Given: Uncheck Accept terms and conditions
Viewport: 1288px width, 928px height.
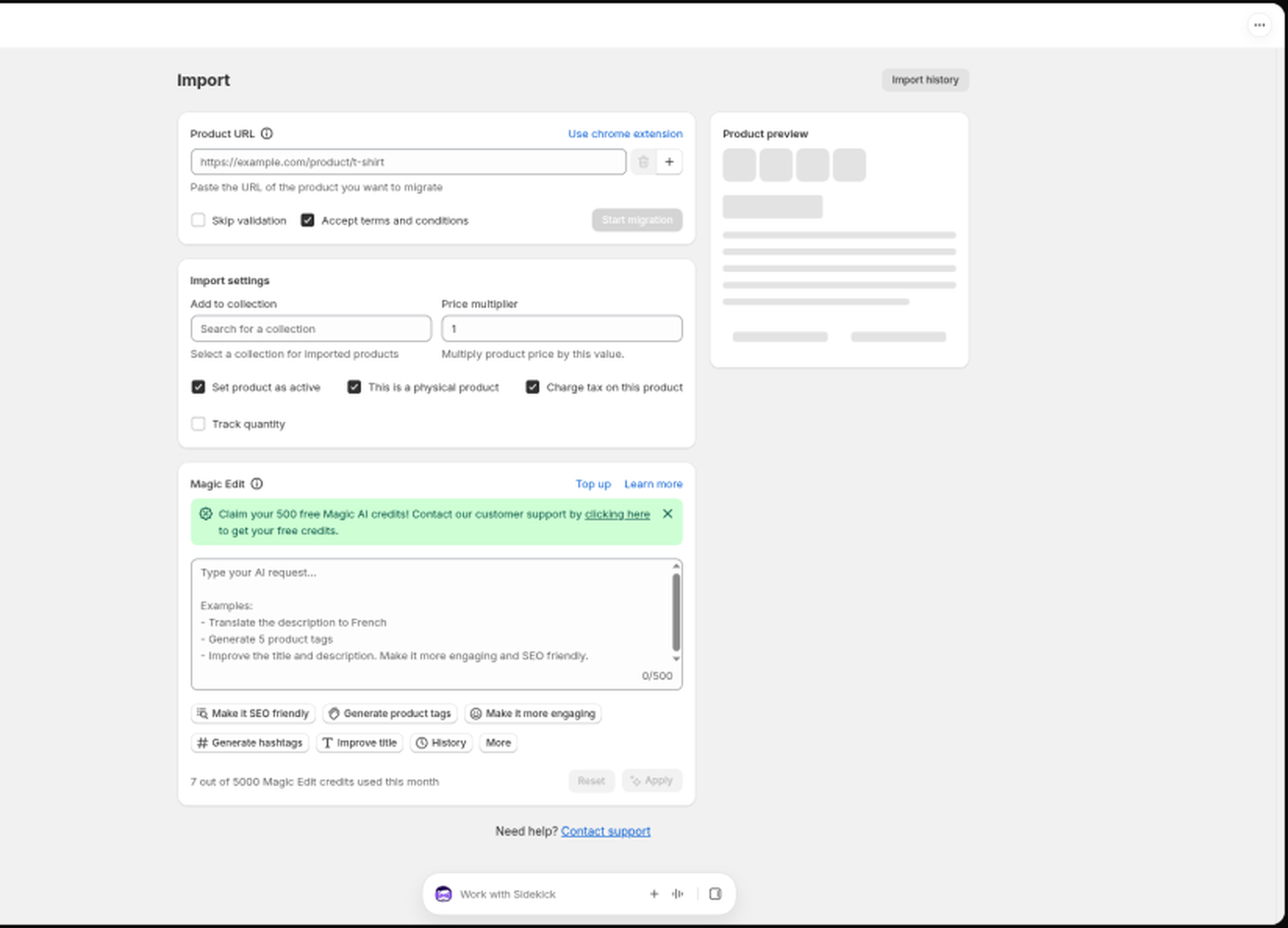Looking at the screenshot, I should 308,220.
